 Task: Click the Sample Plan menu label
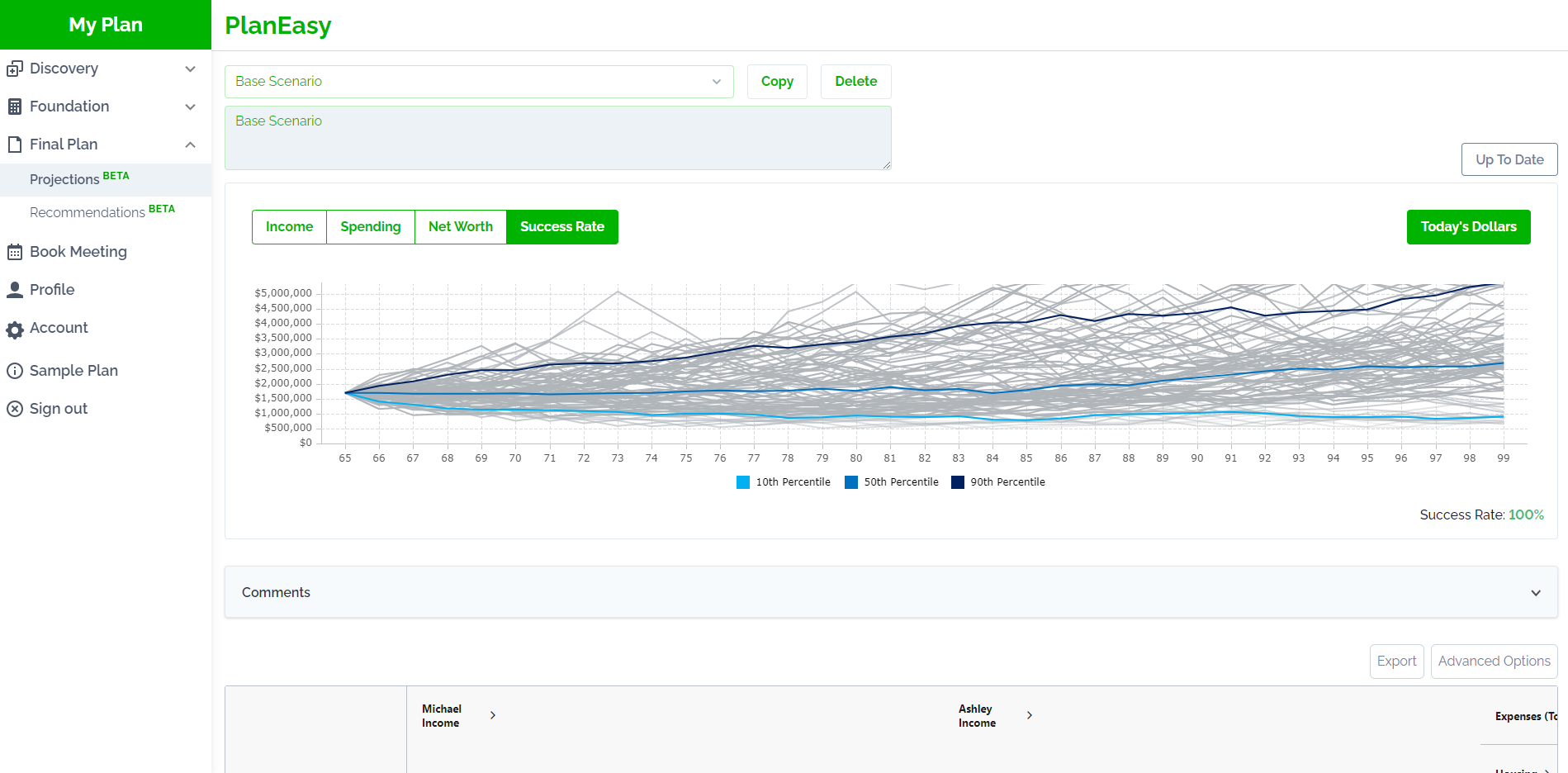click(73, 371)
